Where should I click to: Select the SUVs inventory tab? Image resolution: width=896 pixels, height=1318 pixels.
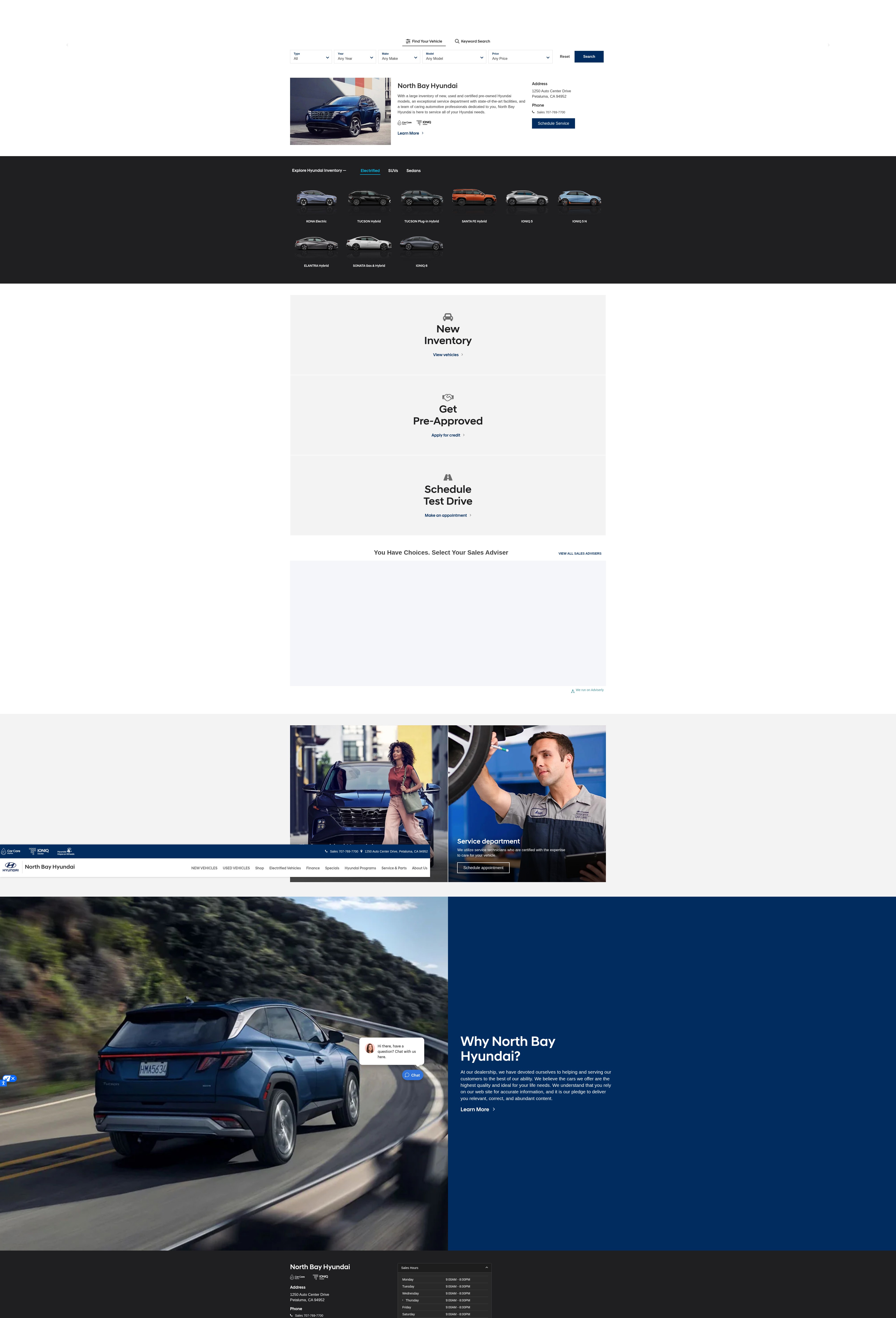tap(393, 171)
